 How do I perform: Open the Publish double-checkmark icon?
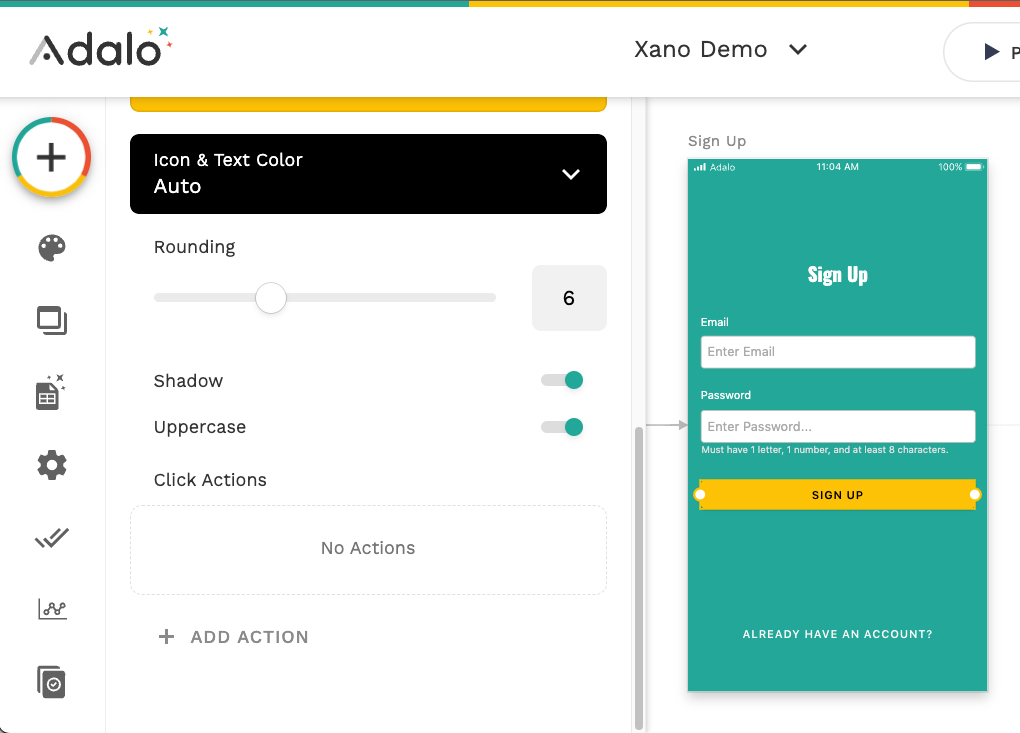tap(52, 538)
